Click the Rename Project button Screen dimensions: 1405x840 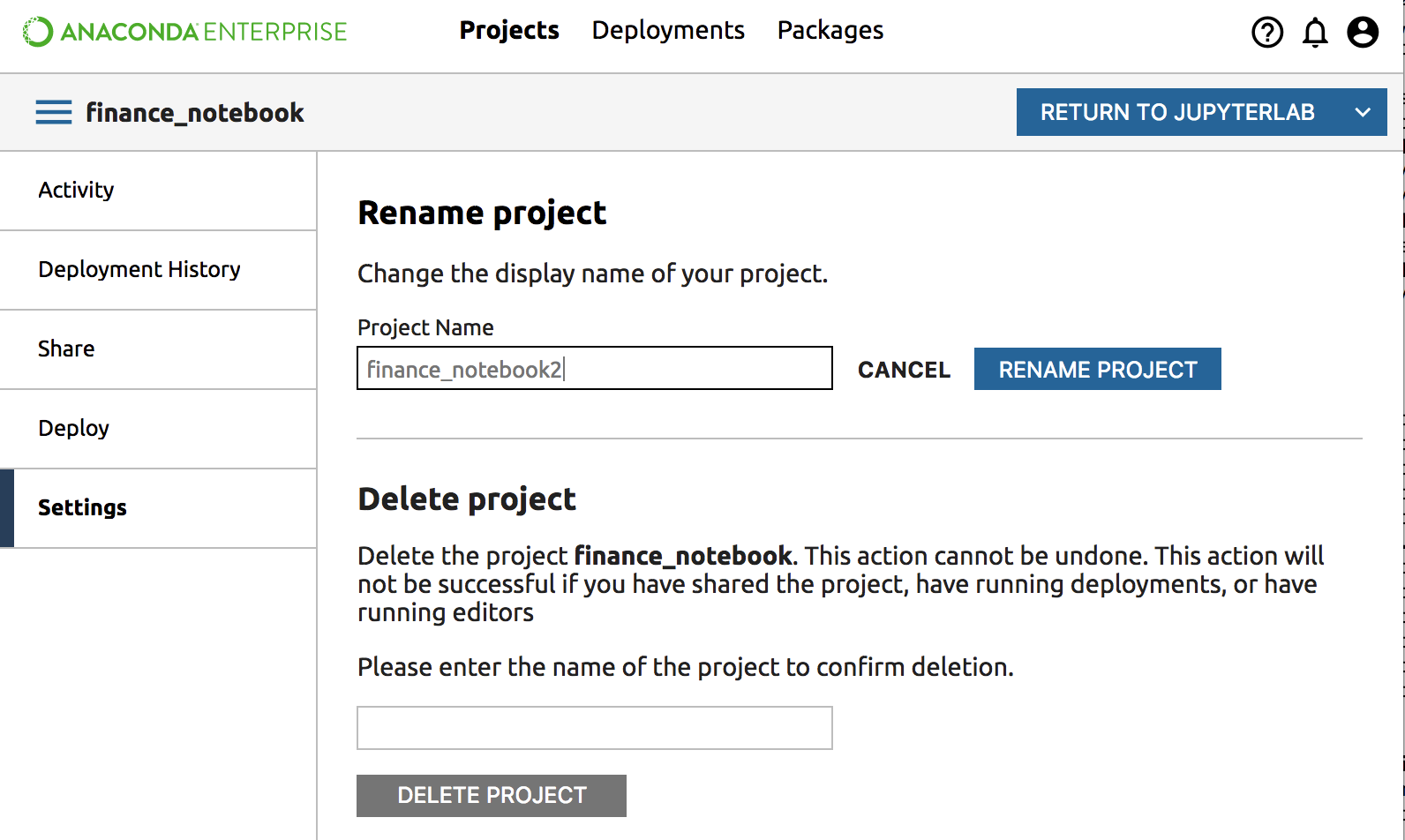point(1098,369)
